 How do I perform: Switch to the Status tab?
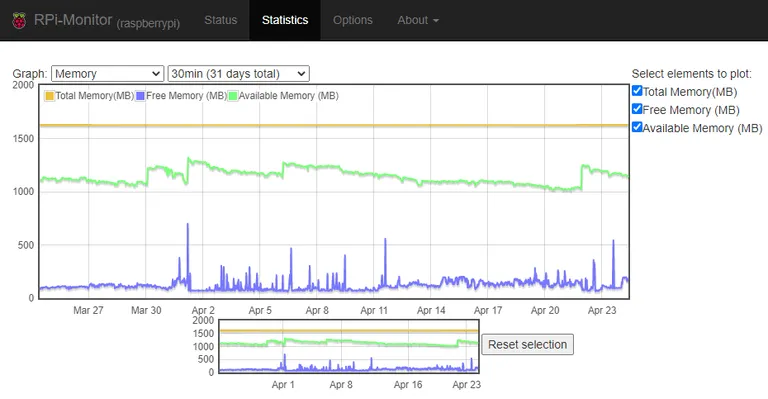(220, 20)
